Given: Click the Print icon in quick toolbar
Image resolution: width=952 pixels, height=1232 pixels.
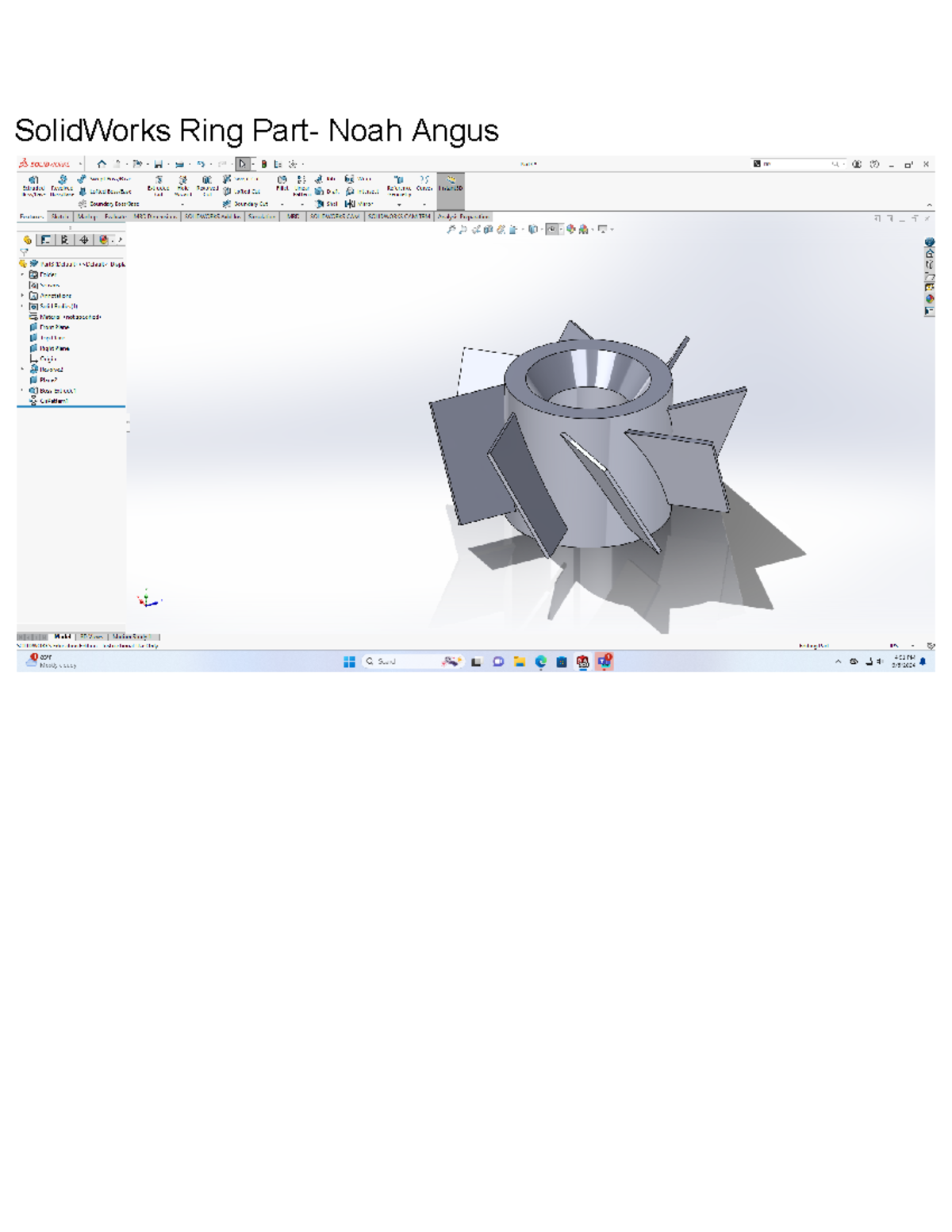Looking at the screenshot, I should click(x=179, y=164).
